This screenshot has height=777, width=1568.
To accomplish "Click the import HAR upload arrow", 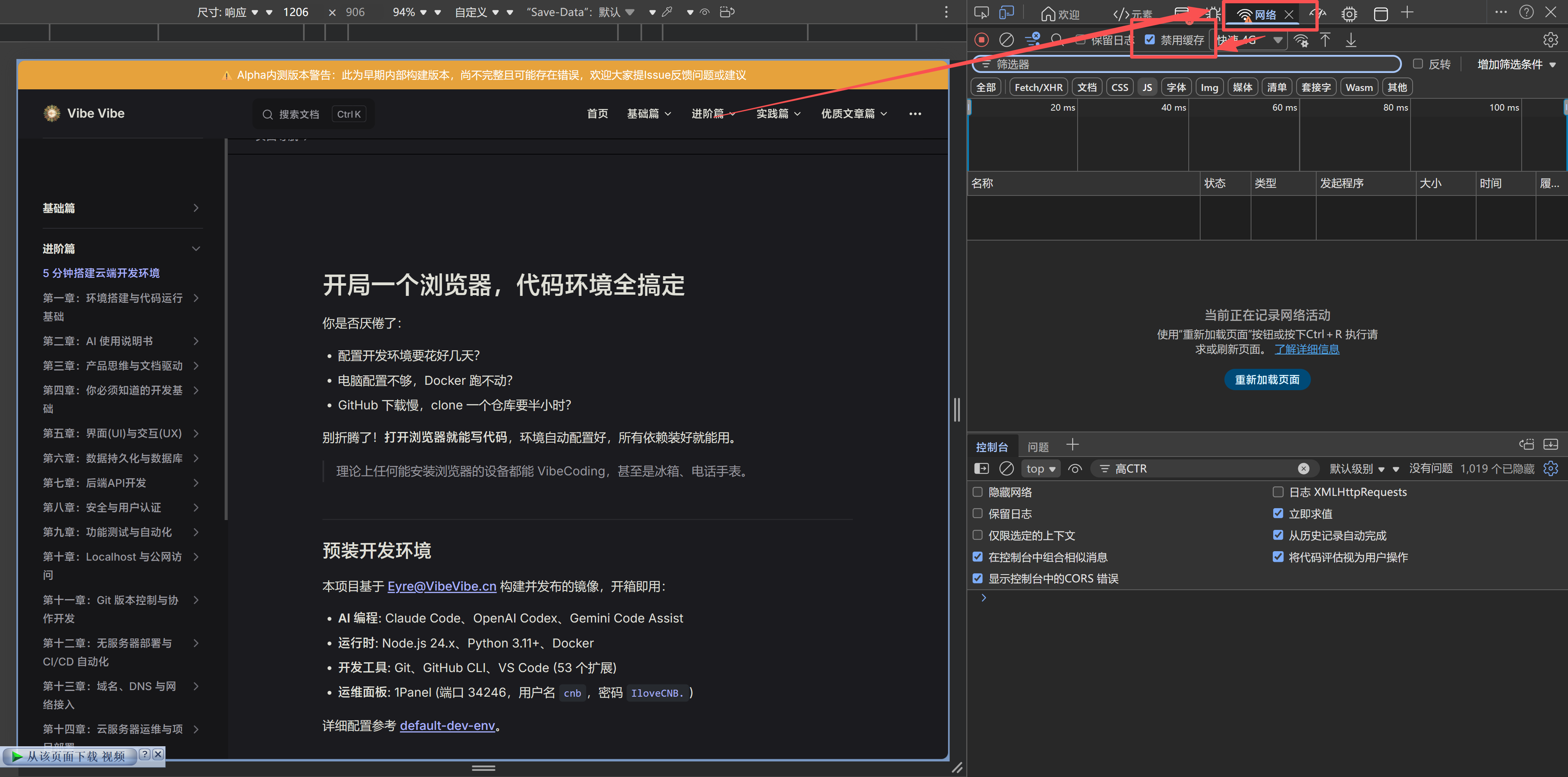I will coord(1325,40).
